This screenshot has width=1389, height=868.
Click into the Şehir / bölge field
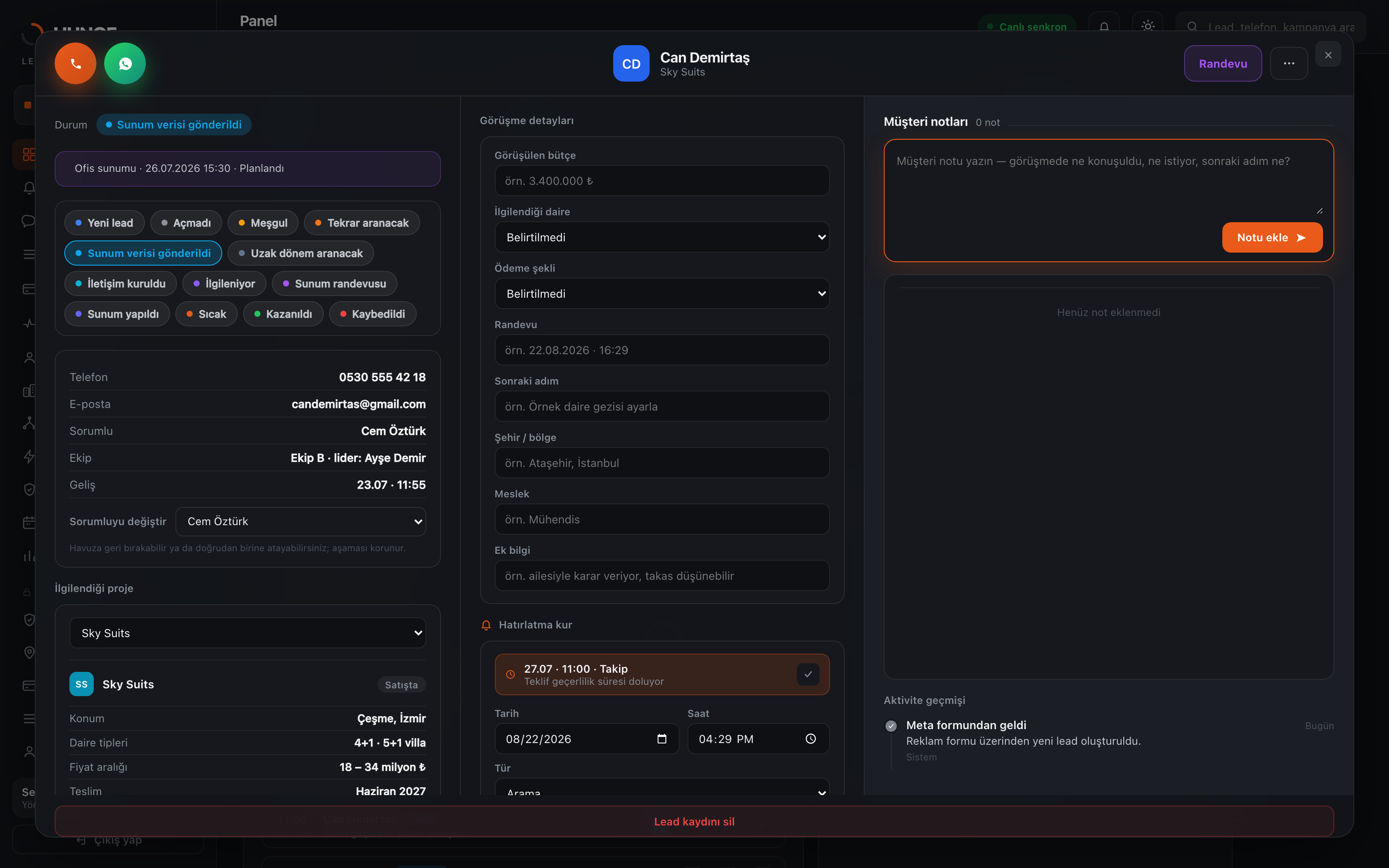click(x=662, y=463)
